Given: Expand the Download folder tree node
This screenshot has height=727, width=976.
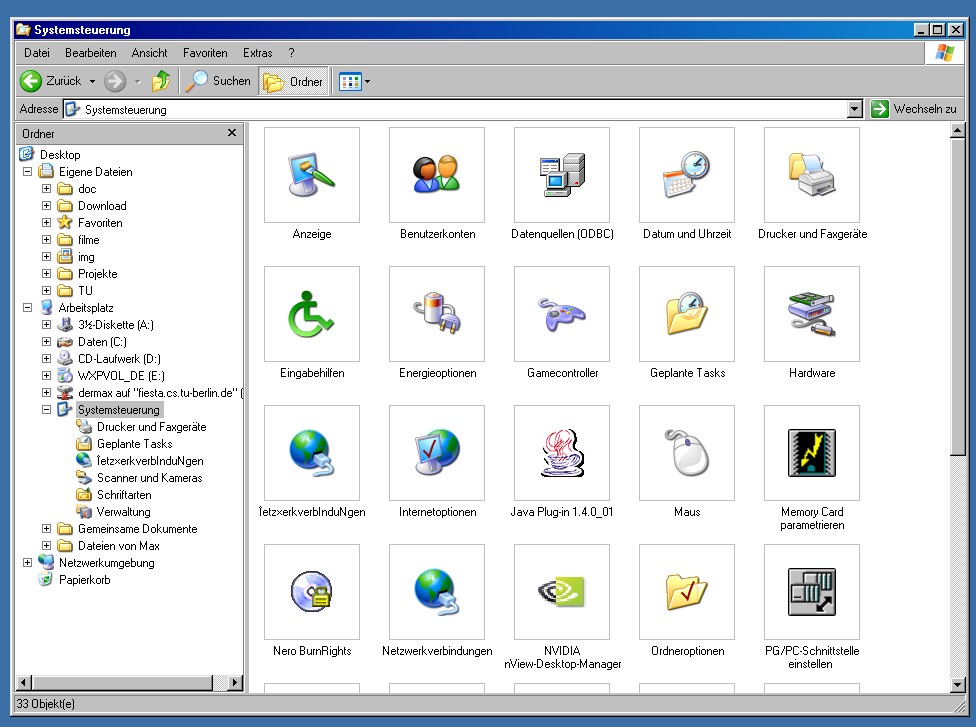Looking at the screenshot, I should 46,206.
